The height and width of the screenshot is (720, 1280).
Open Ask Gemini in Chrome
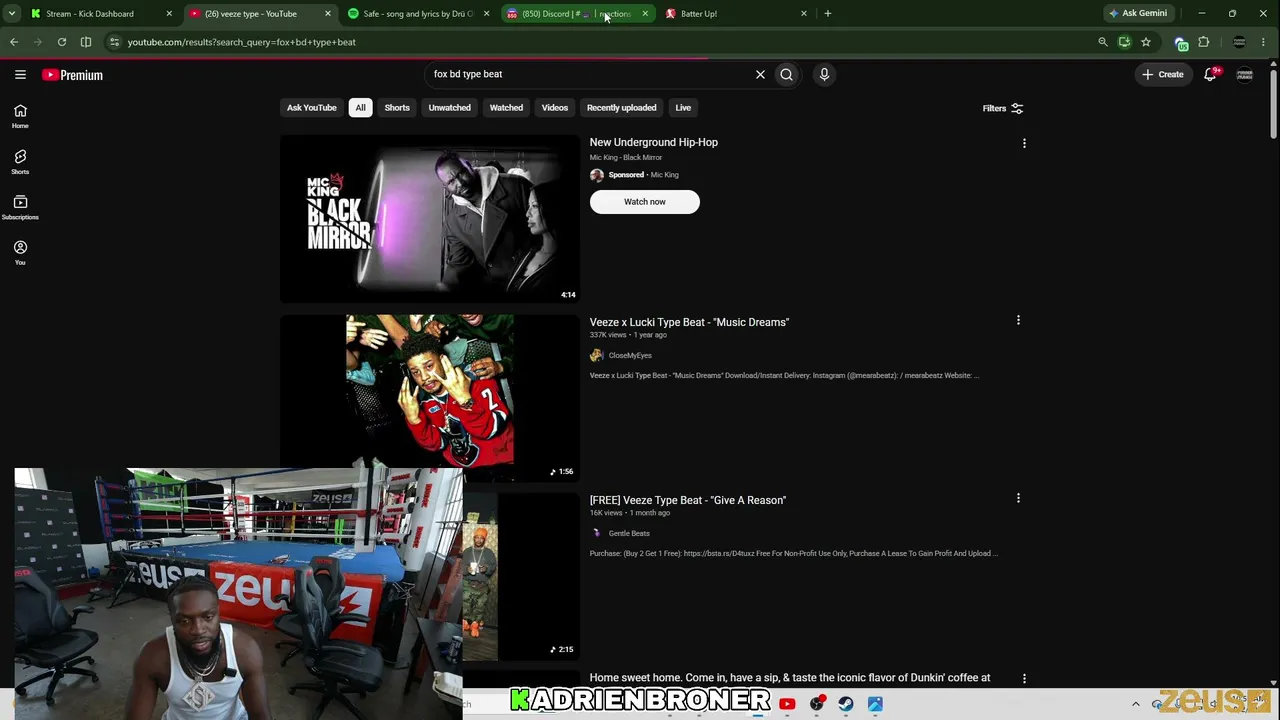tap(1138, 14)
